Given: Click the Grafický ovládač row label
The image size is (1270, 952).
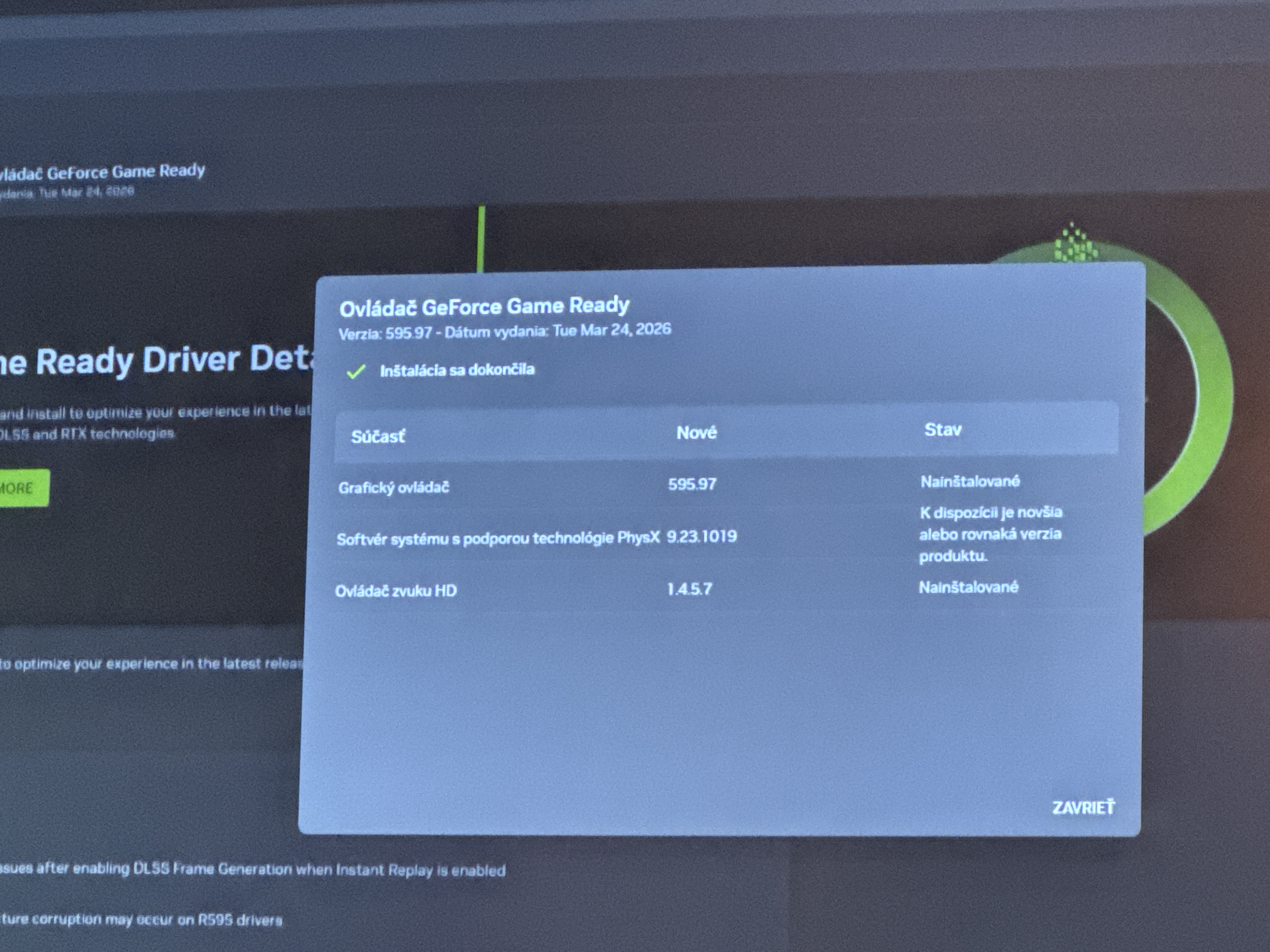Looking at the screenshot, I should coord(393,487).
